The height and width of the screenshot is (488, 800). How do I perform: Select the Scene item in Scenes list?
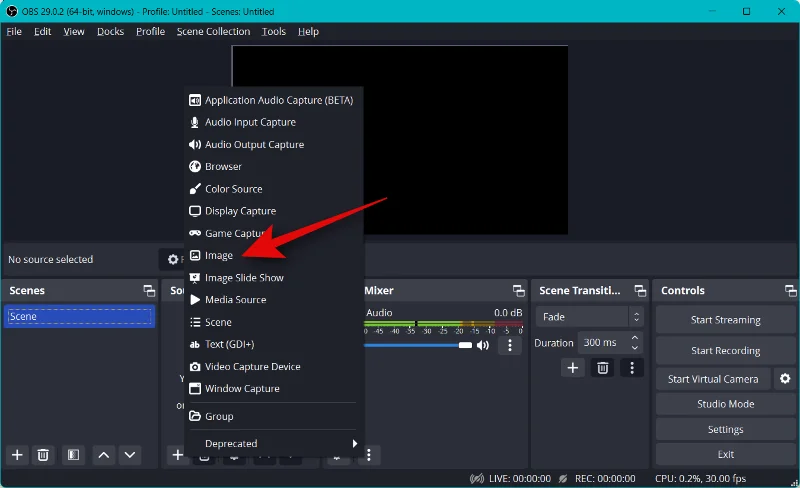coord(79,316)
